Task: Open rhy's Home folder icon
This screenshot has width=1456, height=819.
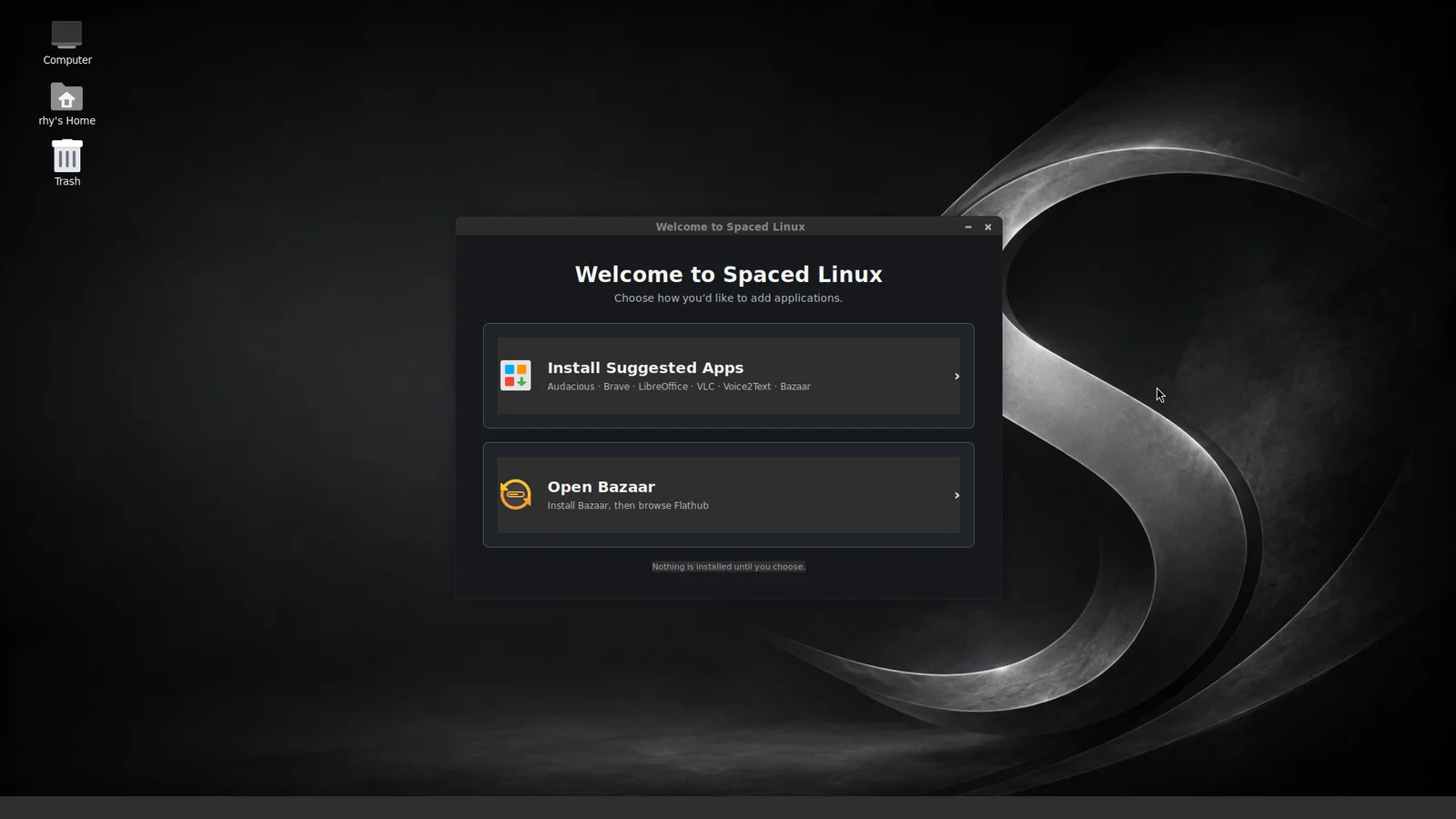Action: coord(66,104)
